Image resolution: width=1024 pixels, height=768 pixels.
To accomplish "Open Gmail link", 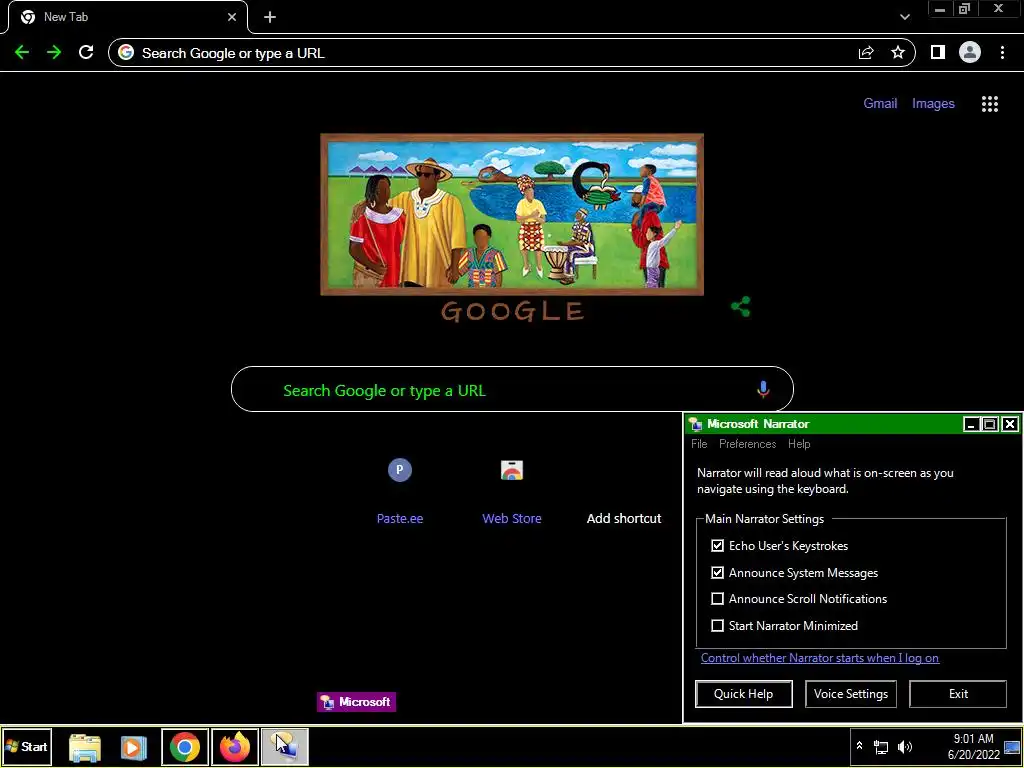I will click(x=880, y=104).
